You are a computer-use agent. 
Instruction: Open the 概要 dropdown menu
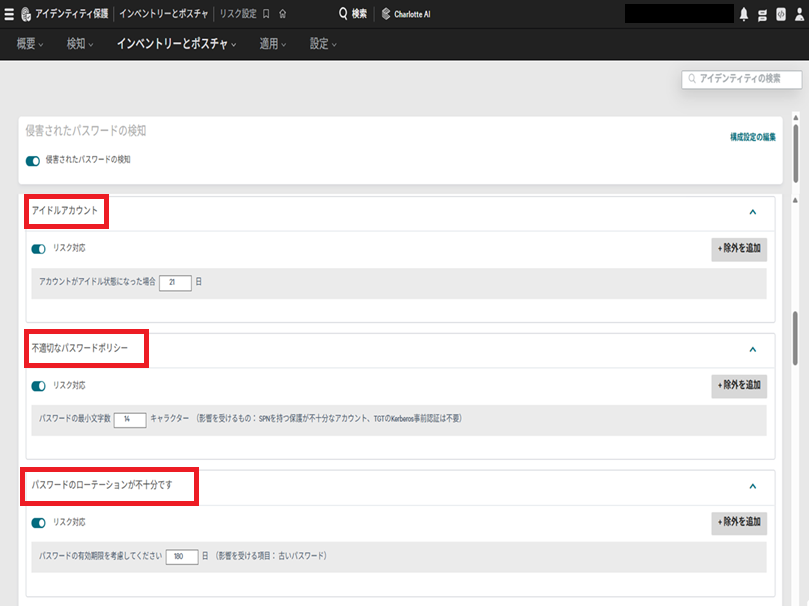click(x=29, y=44)
